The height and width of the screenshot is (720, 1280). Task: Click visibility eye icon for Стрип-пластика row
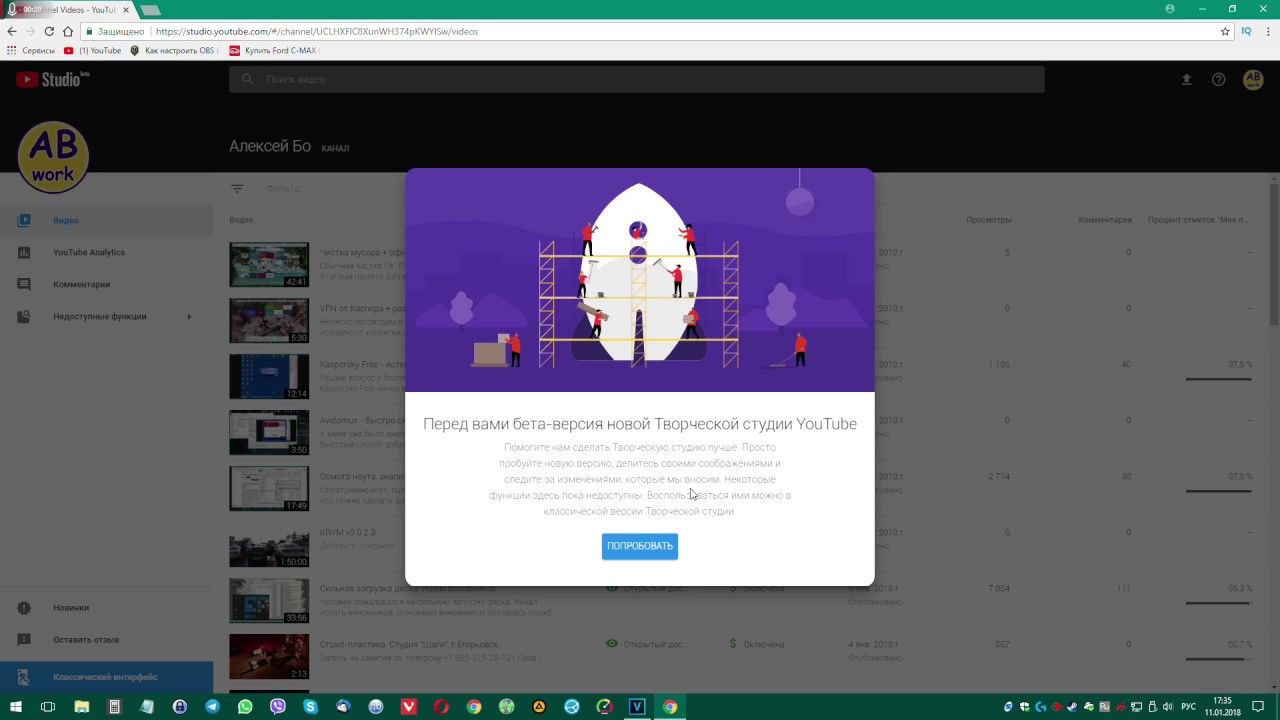612,644
